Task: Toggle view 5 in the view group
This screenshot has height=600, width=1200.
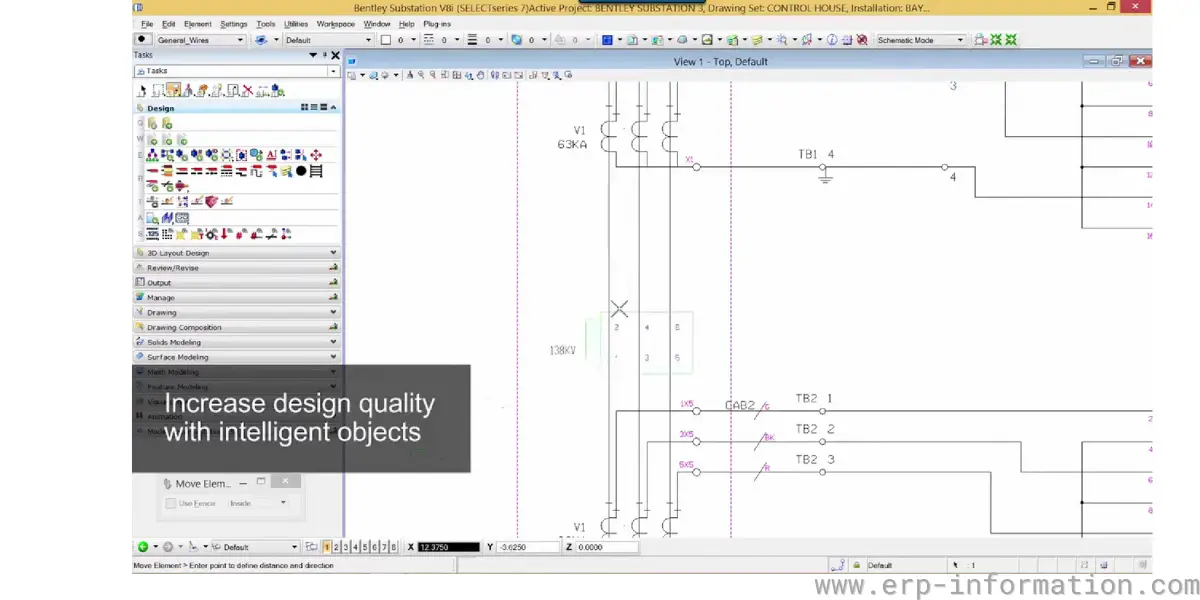Action: tap(365, 547)
